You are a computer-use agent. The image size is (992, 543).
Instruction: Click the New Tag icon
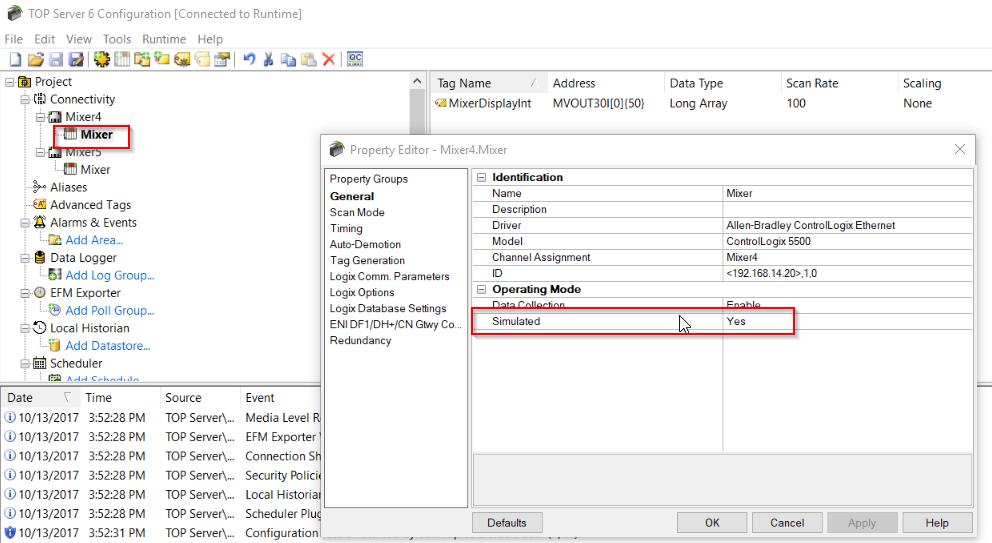[x=162, y=59]
